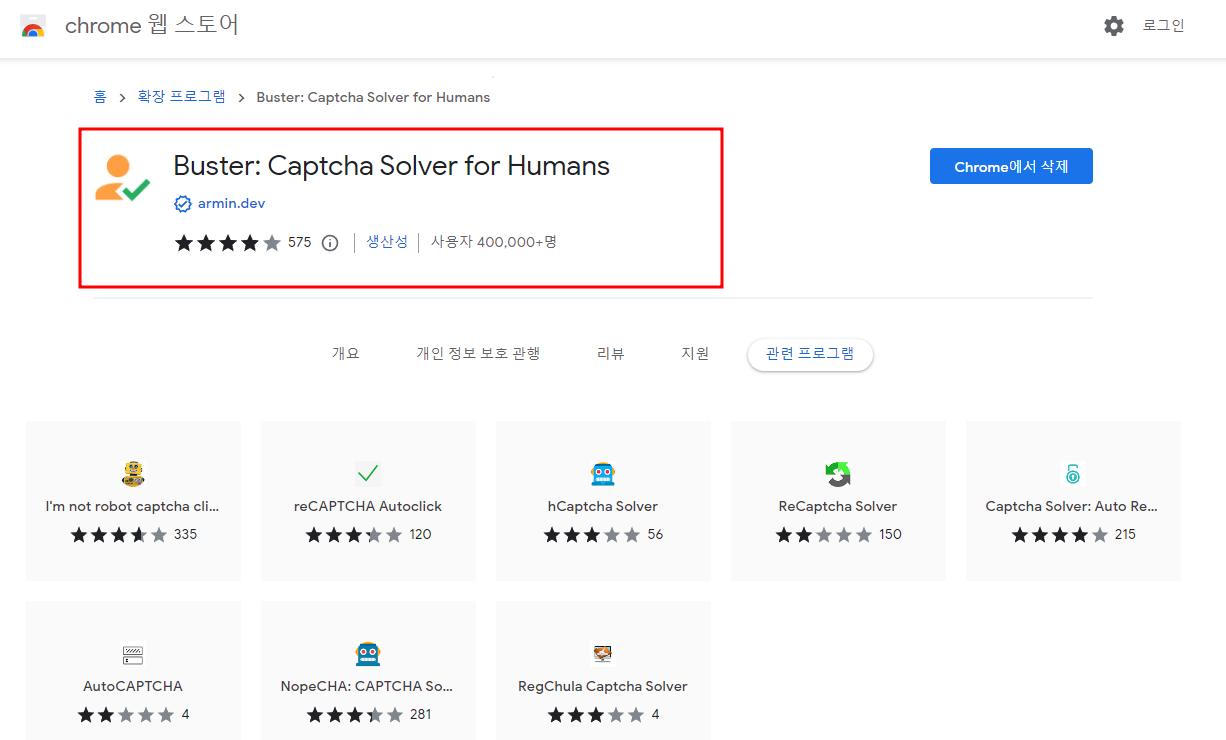
Task: Open the 지원 tab
Action: (x=695, y=353)
